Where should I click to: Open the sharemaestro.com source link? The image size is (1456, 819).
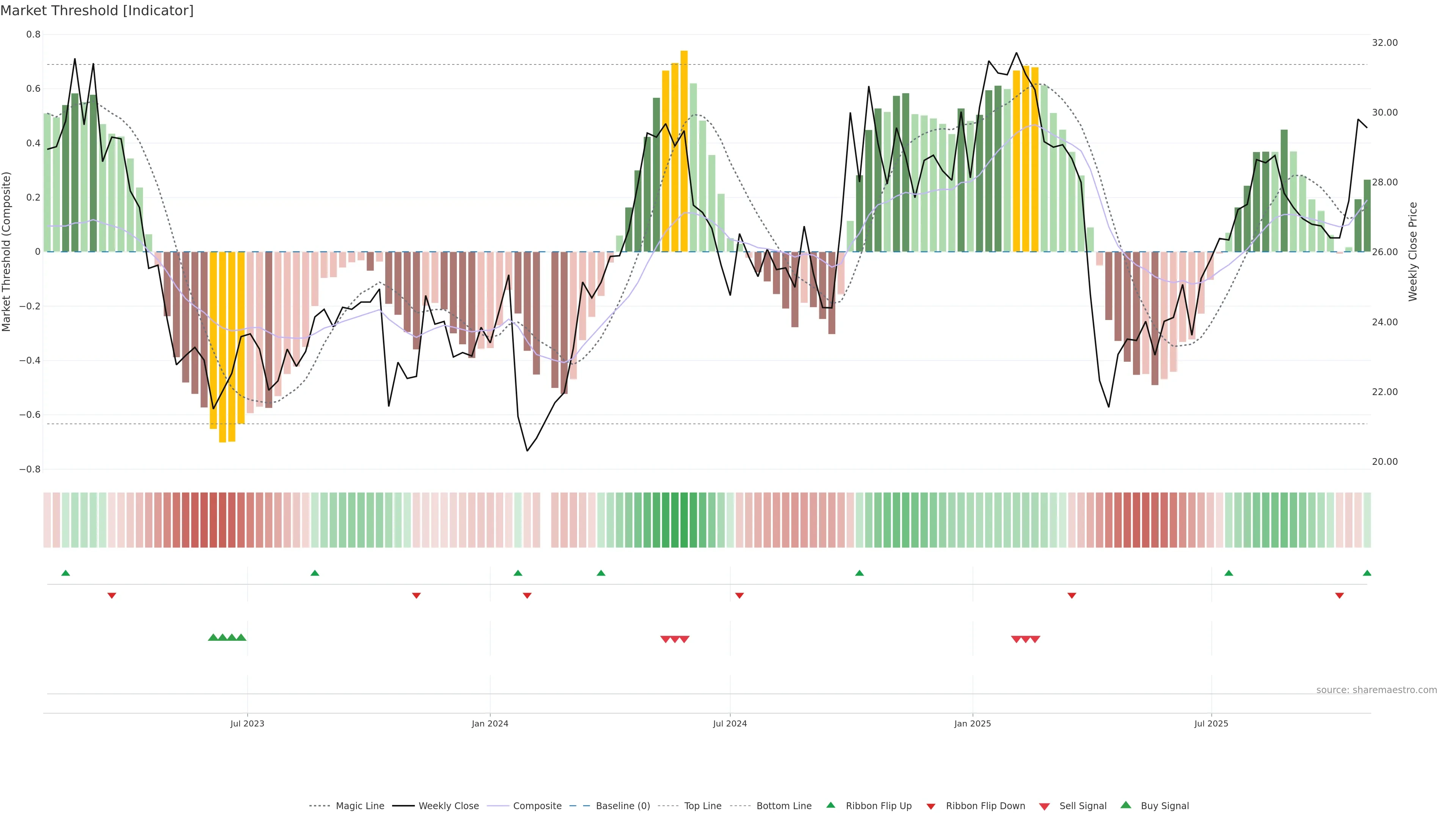[x=1376, y=690]
